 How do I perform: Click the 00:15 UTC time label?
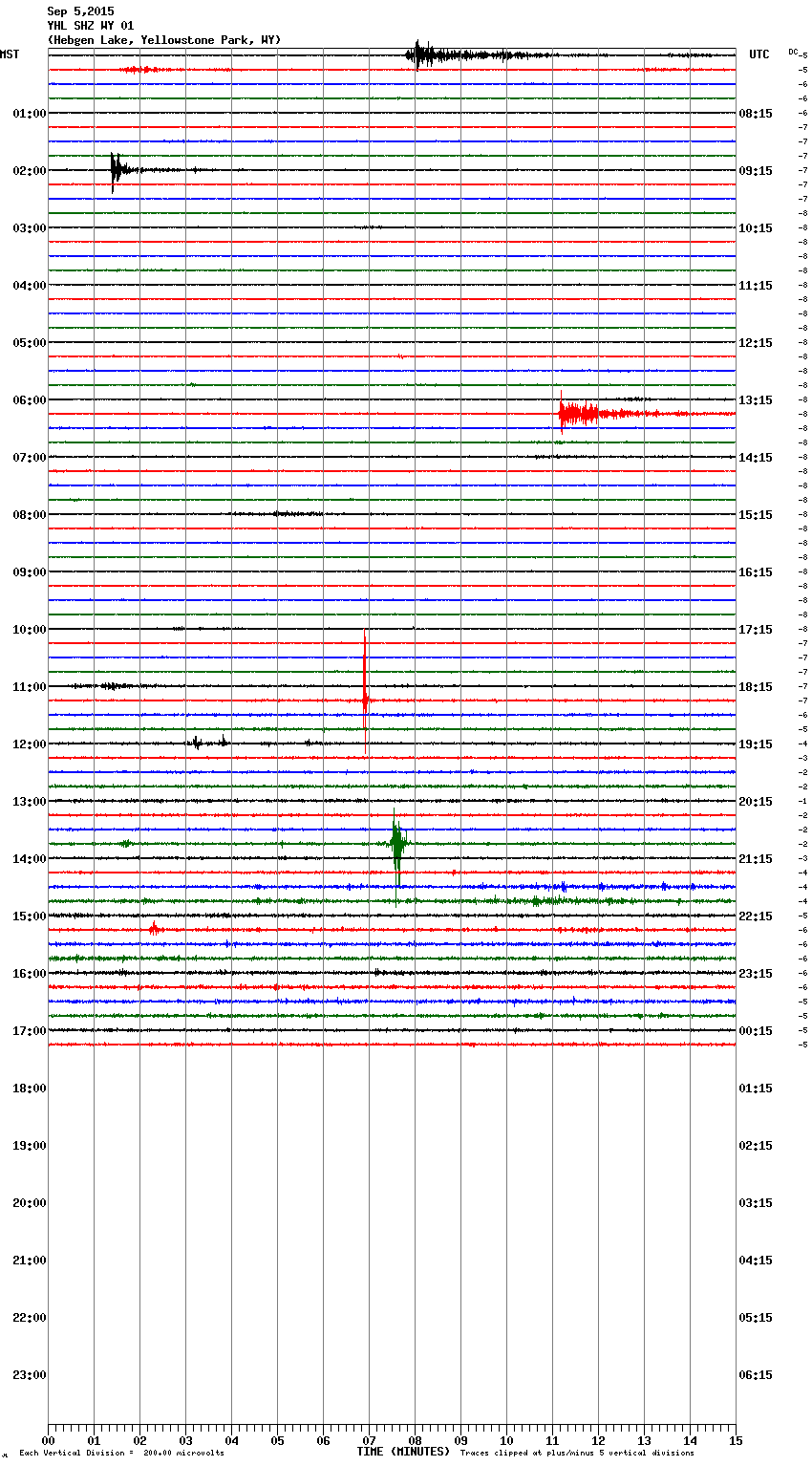756,1031
